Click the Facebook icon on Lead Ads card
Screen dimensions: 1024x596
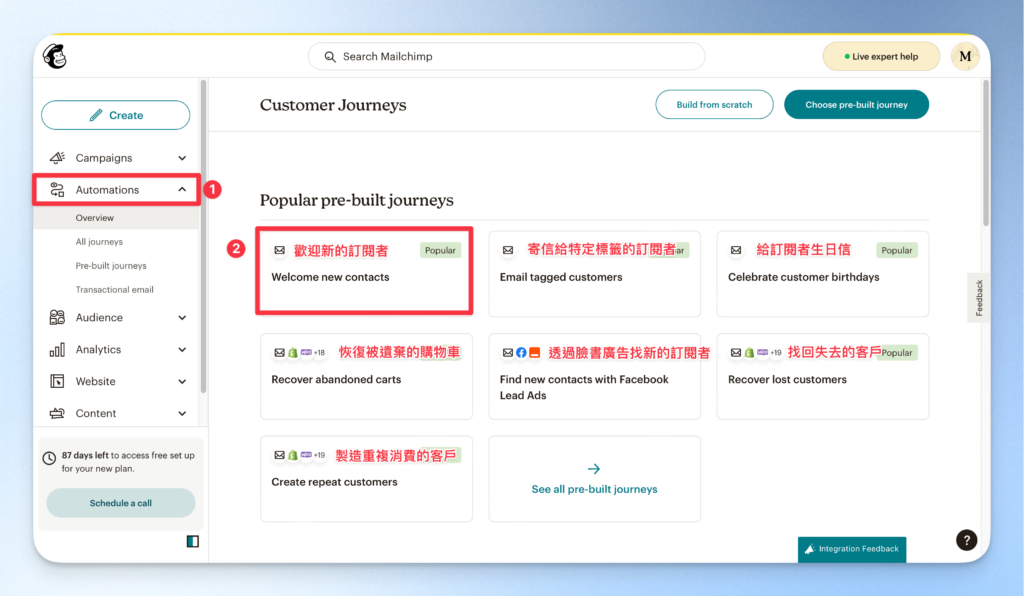[521, 353]
